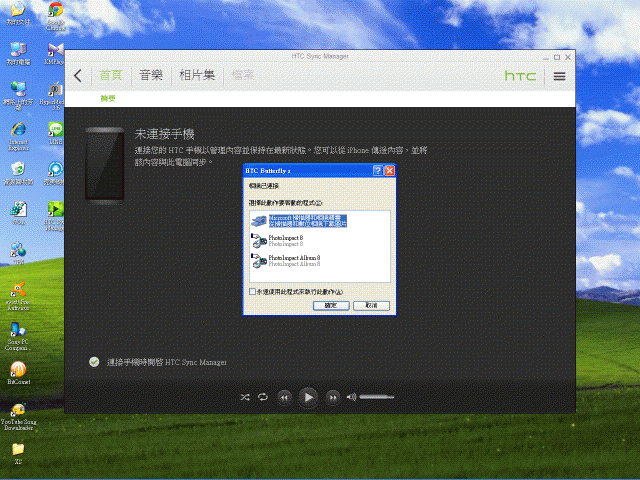Skip to the previous track
640x480 pixels.
284,397
